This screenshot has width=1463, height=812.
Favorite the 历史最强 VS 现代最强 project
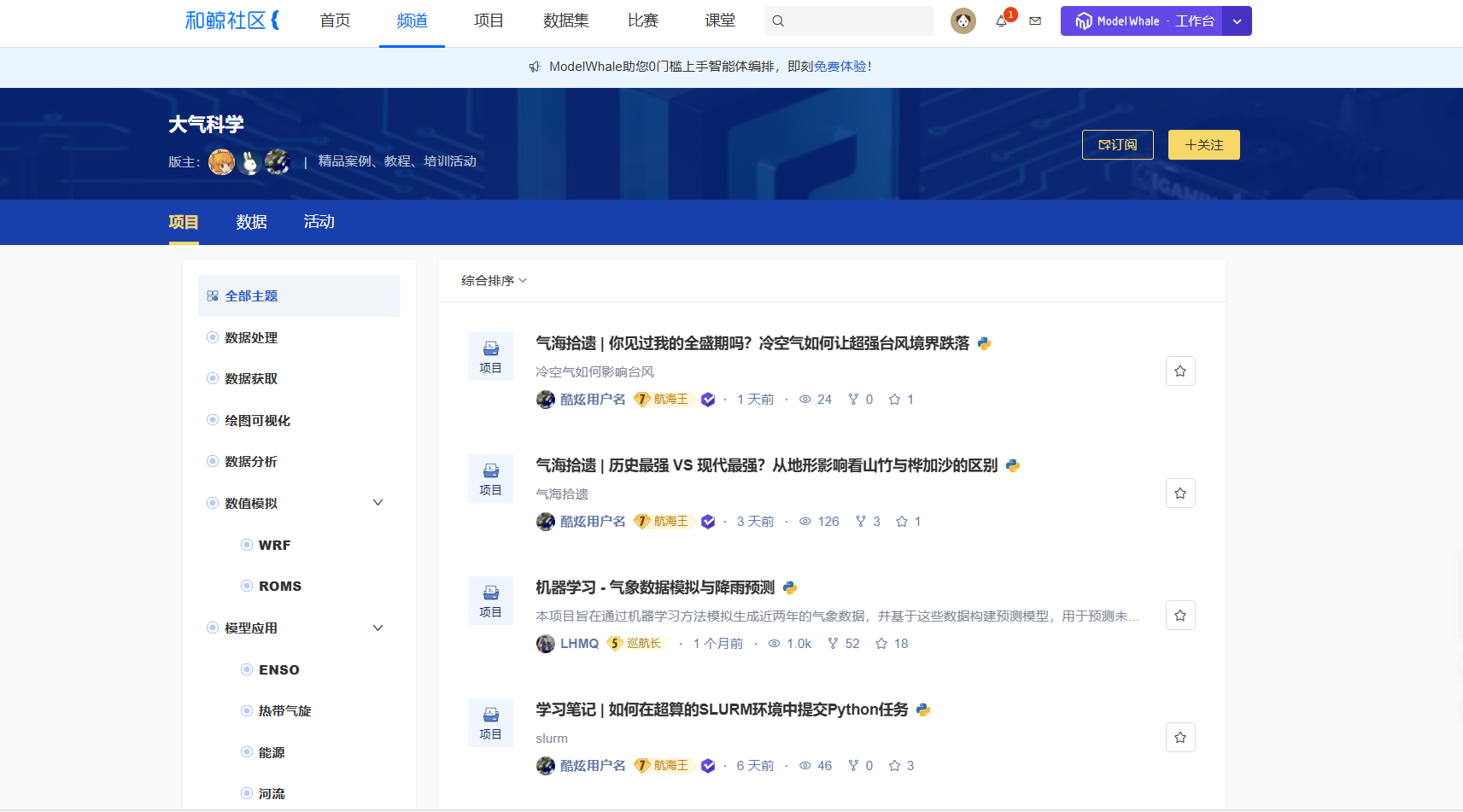coord(1180,494)
